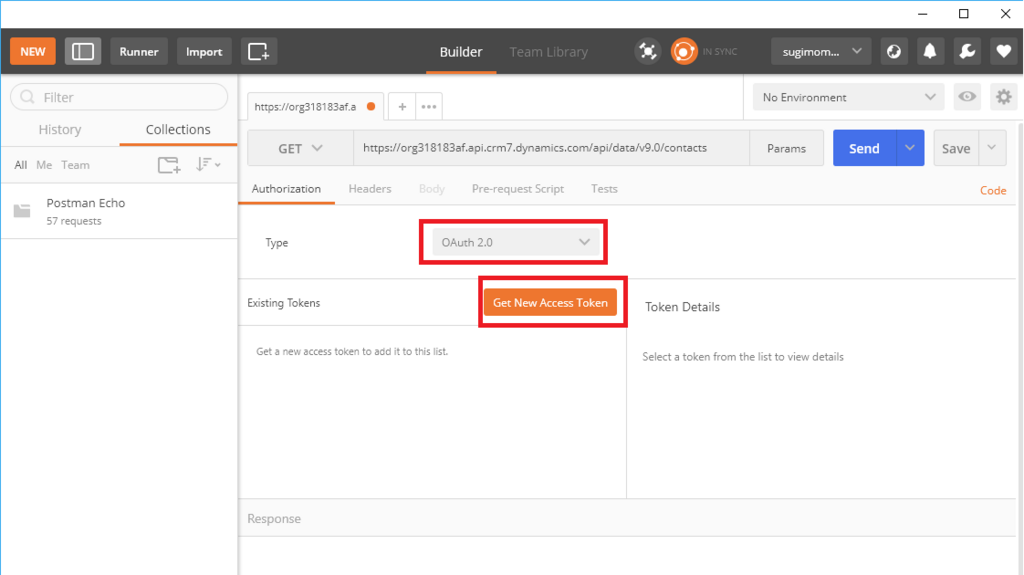Open the tab options ellipsis
This screenshot has height=575, width=1024.
click(429, 107)
